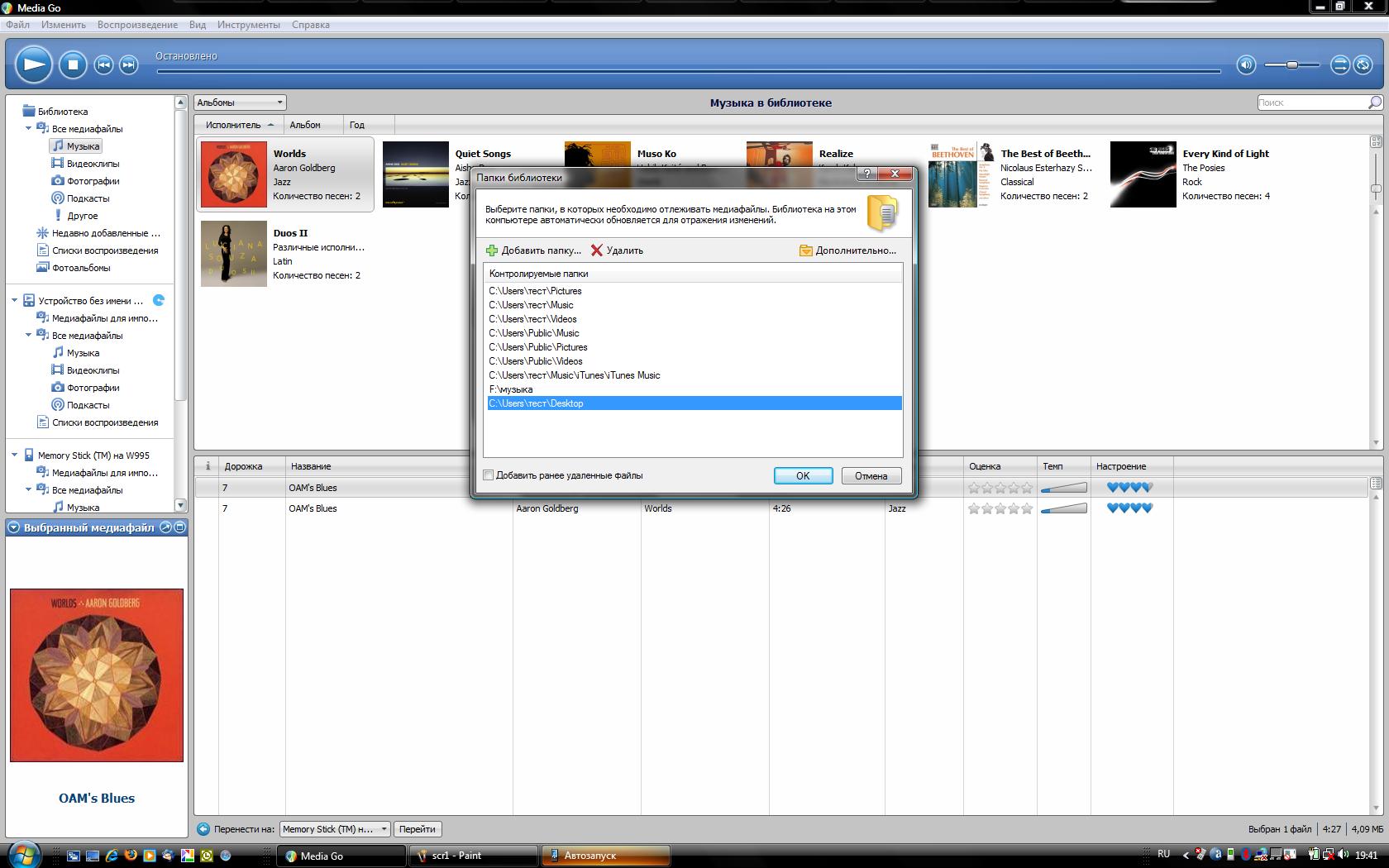Click the circular-arrows playback mode icon beside volume

click(x=1363, y=64)
